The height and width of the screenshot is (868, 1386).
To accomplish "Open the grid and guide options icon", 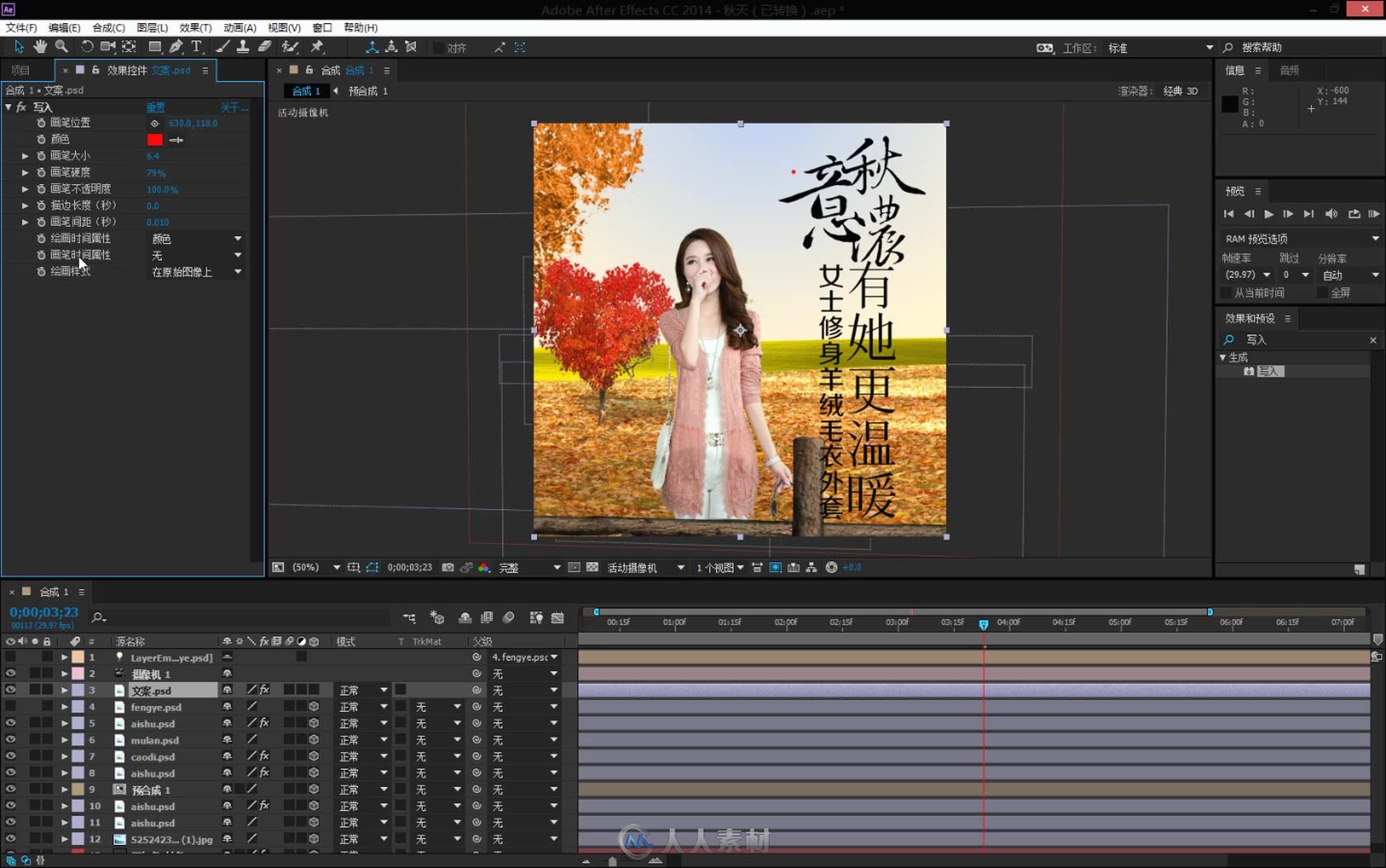I will [x=354, y=568].
